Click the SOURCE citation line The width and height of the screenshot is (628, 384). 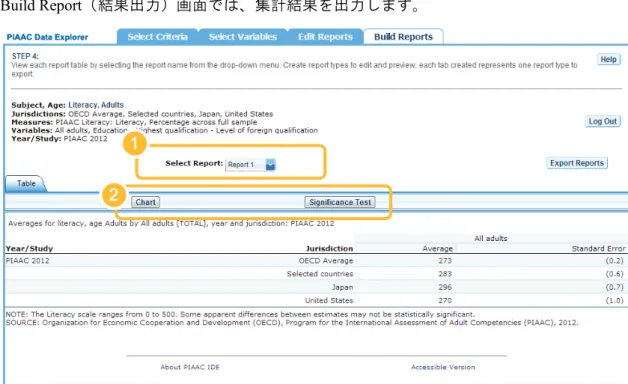click(292, 323)
